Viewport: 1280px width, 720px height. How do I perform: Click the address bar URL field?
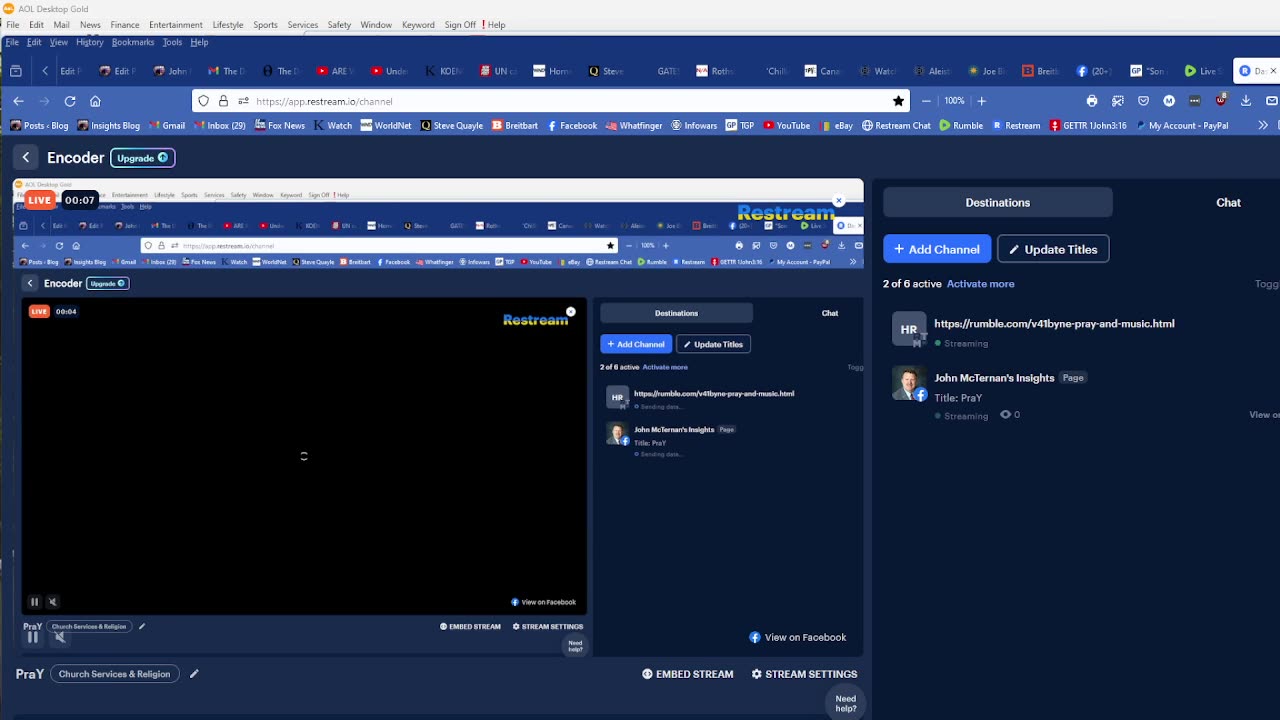point(550,101)
